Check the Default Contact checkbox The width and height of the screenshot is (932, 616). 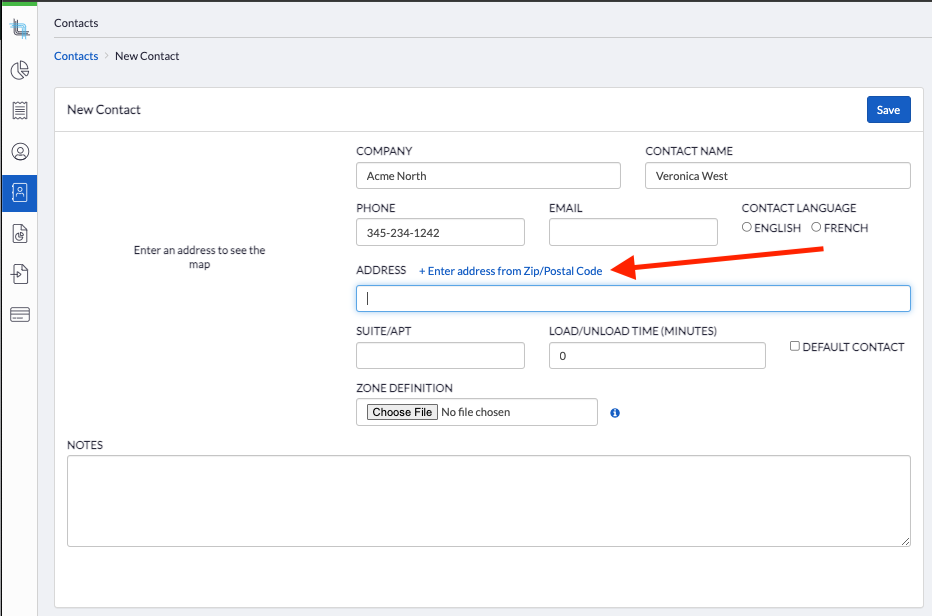coord(795,346)
